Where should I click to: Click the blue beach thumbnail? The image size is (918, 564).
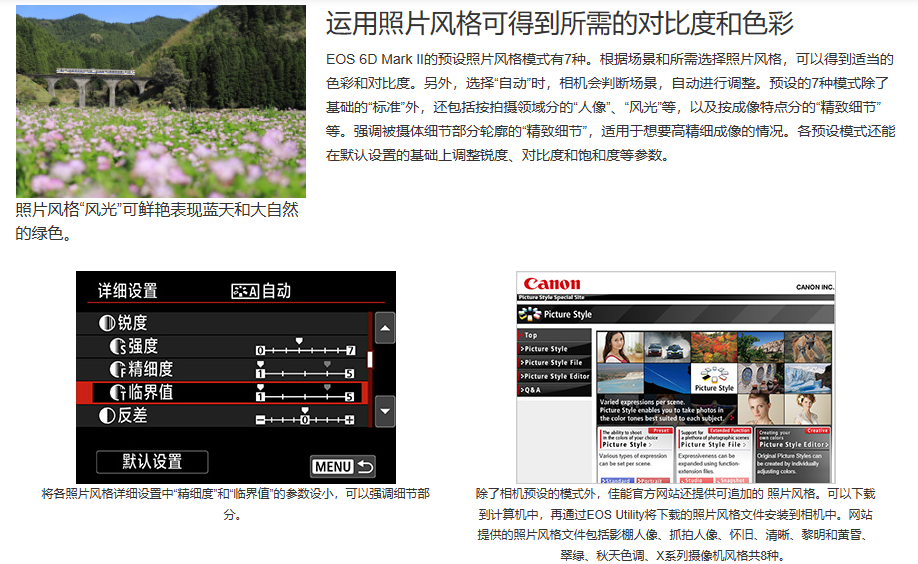click(620, 378)
